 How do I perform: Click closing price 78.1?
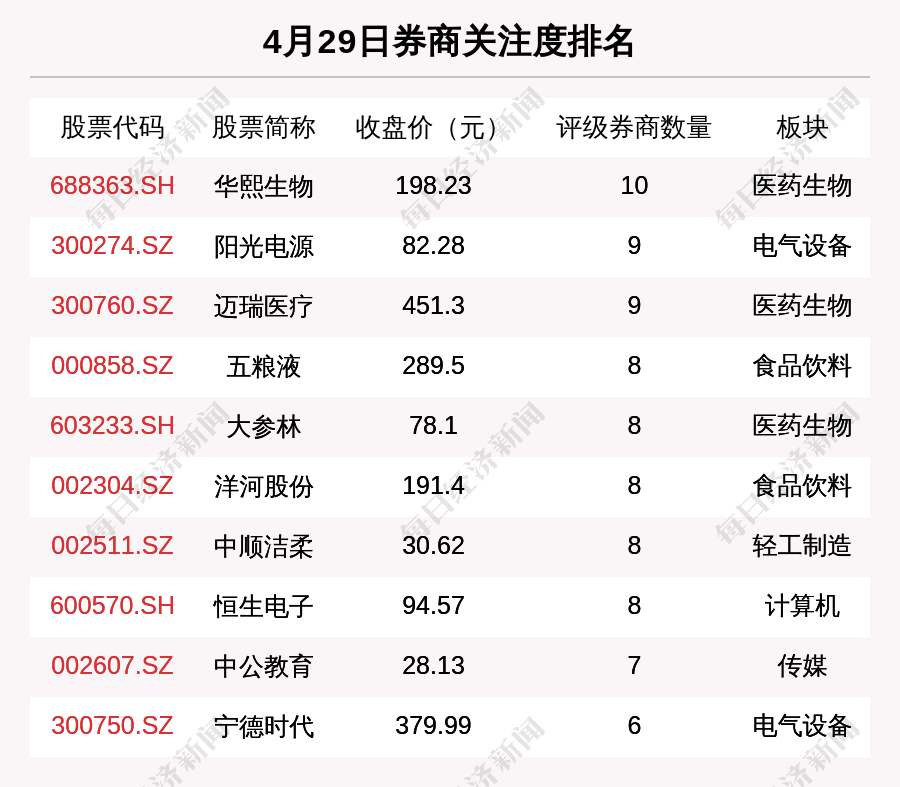(433, 426)
